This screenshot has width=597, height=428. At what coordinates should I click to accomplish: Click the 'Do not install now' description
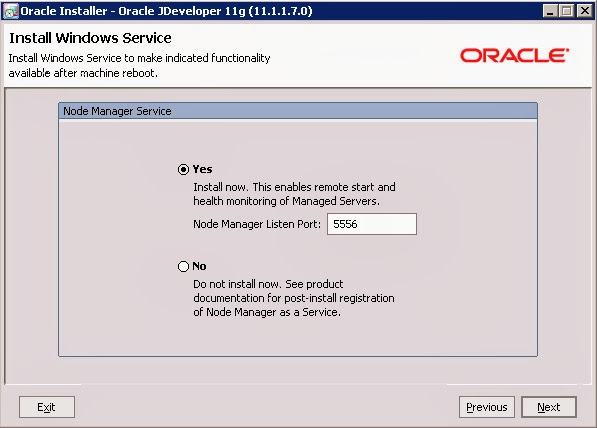point(294,298)
